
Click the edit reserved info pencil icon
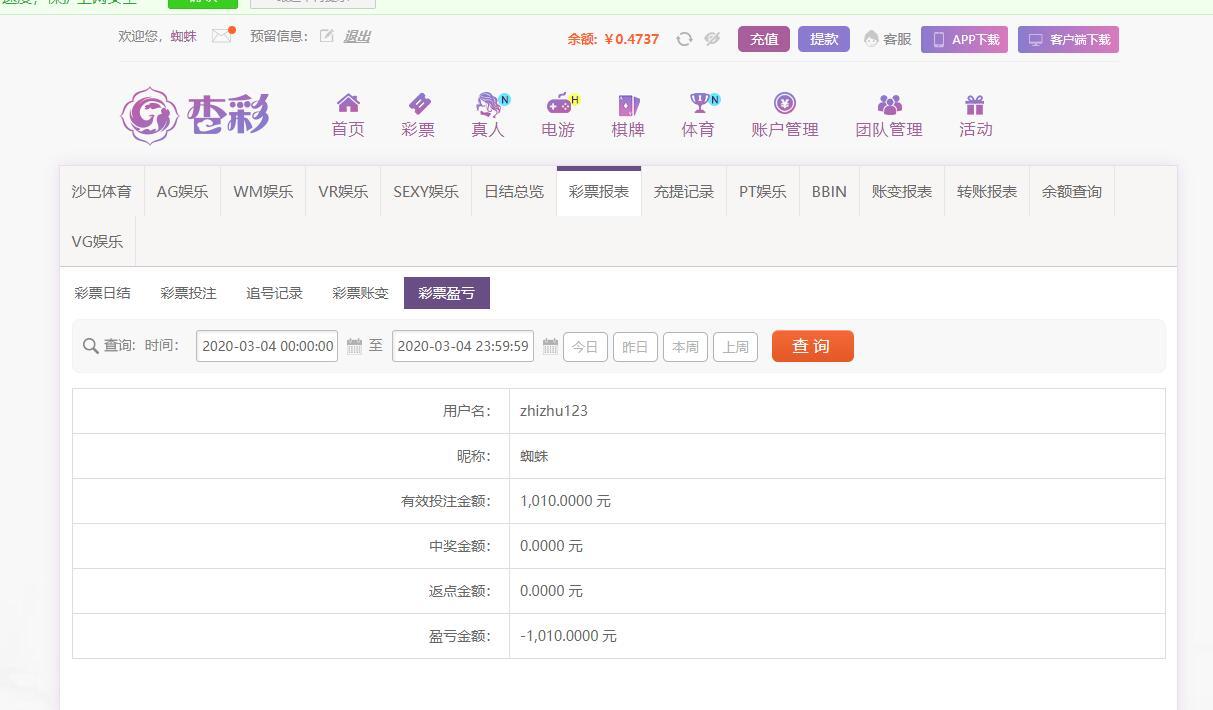point(327,36)
